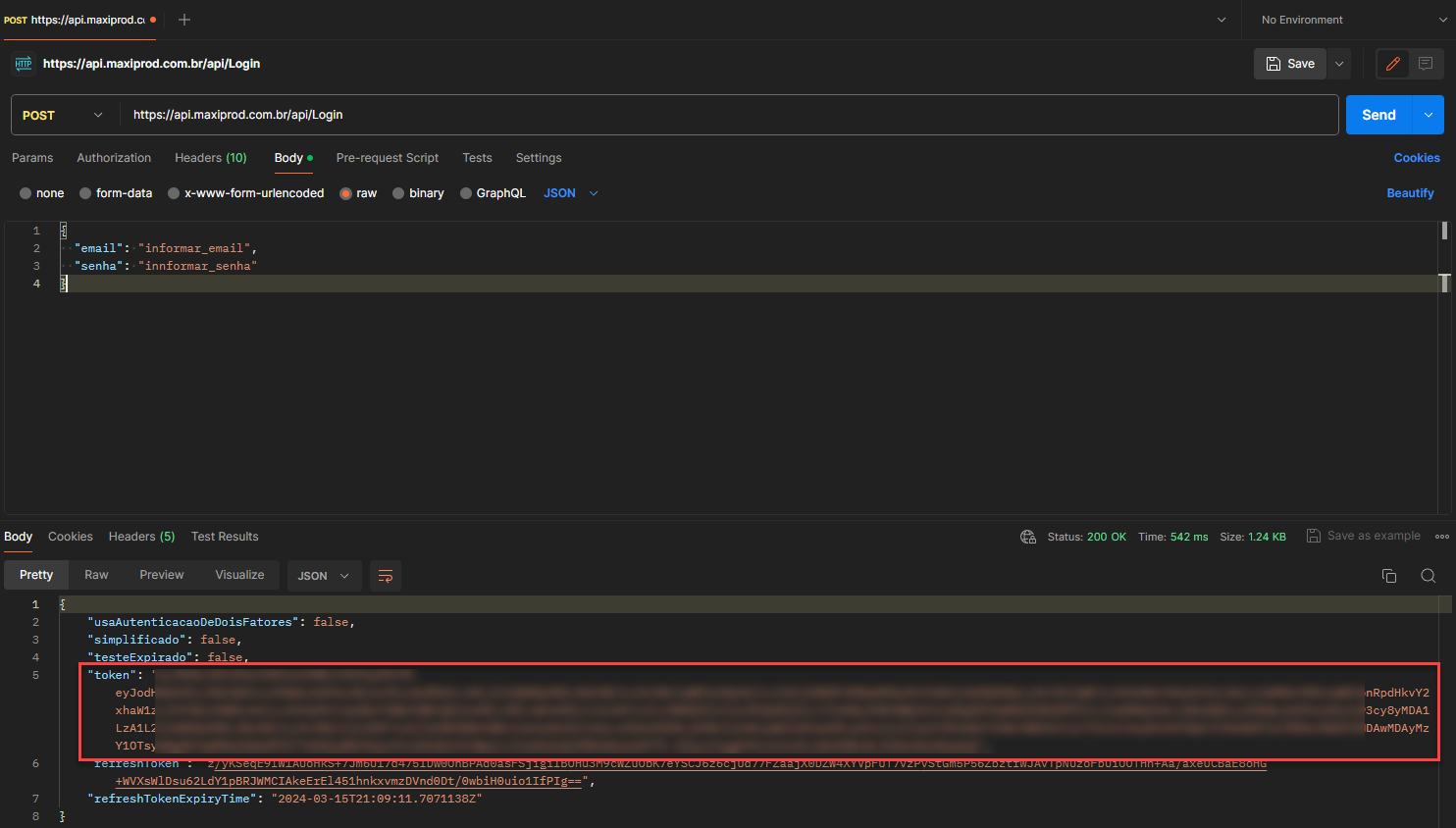
Task: Click the plus icon to open new tab
Action: coord(184,20)
